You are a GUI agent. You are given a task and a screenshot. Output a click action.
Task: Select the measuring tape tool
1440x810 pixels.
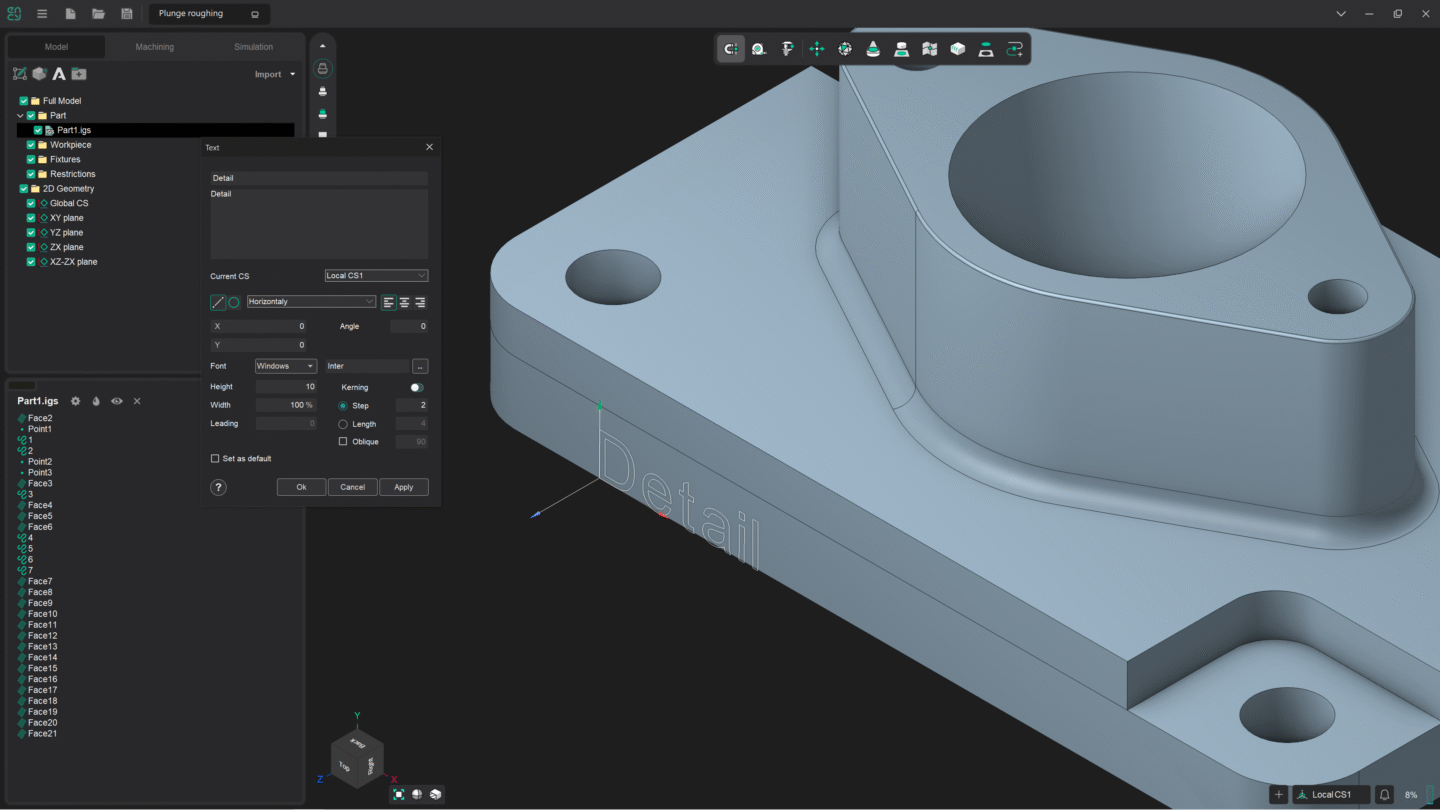[758, 48]
